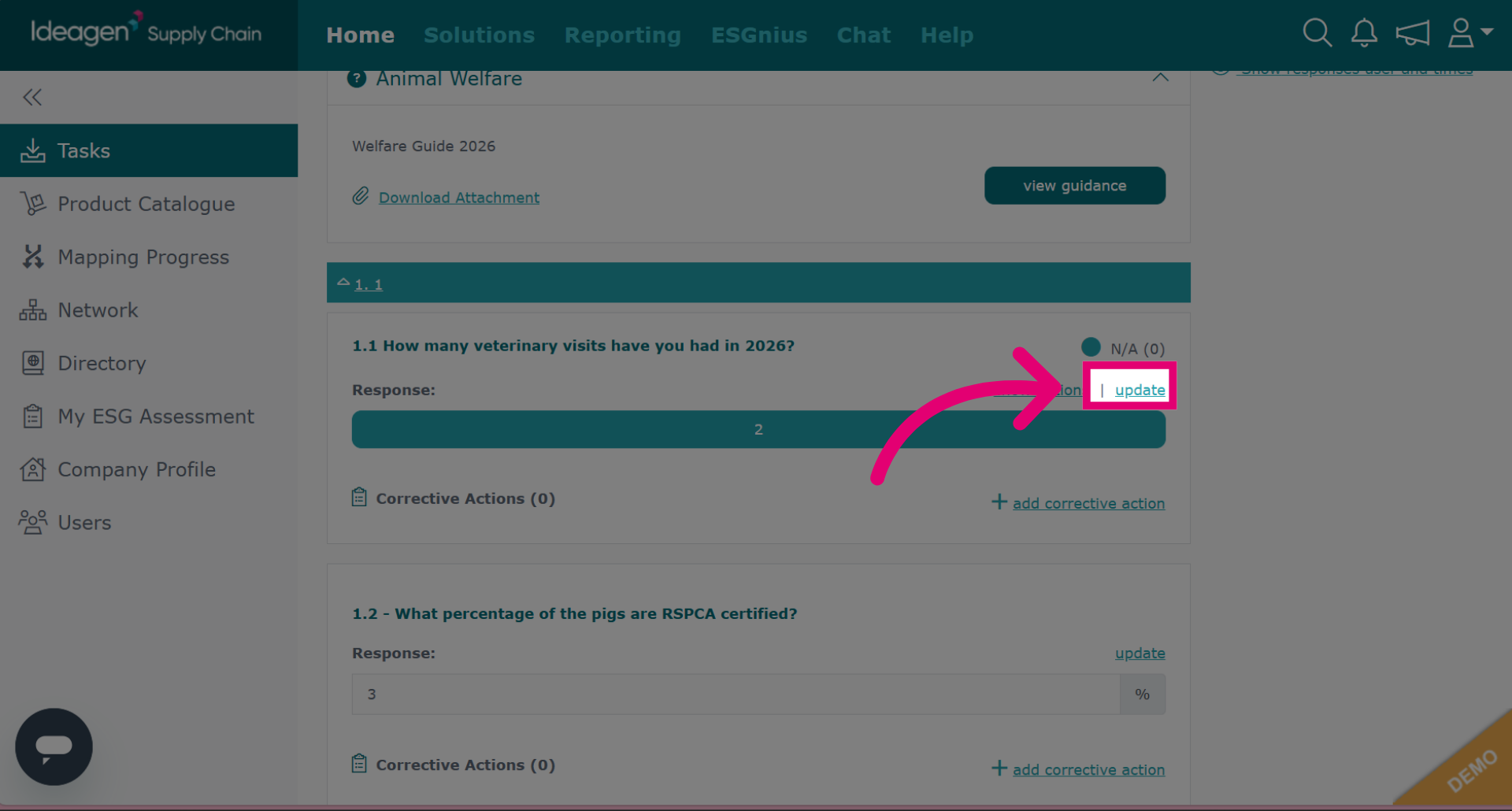Add corrective action for question 1.2
The image size is (1512, 811).
[x=1088, y=769]
